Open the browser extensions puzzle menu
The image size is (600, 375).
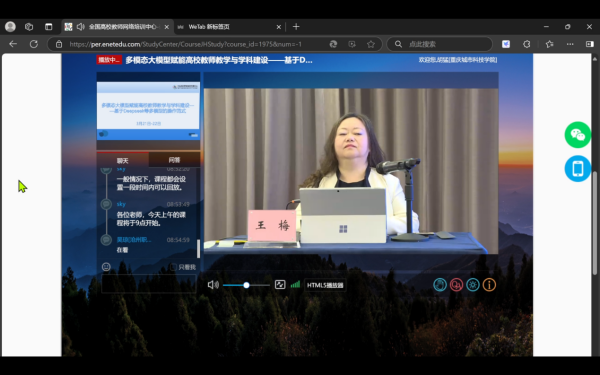527,44
